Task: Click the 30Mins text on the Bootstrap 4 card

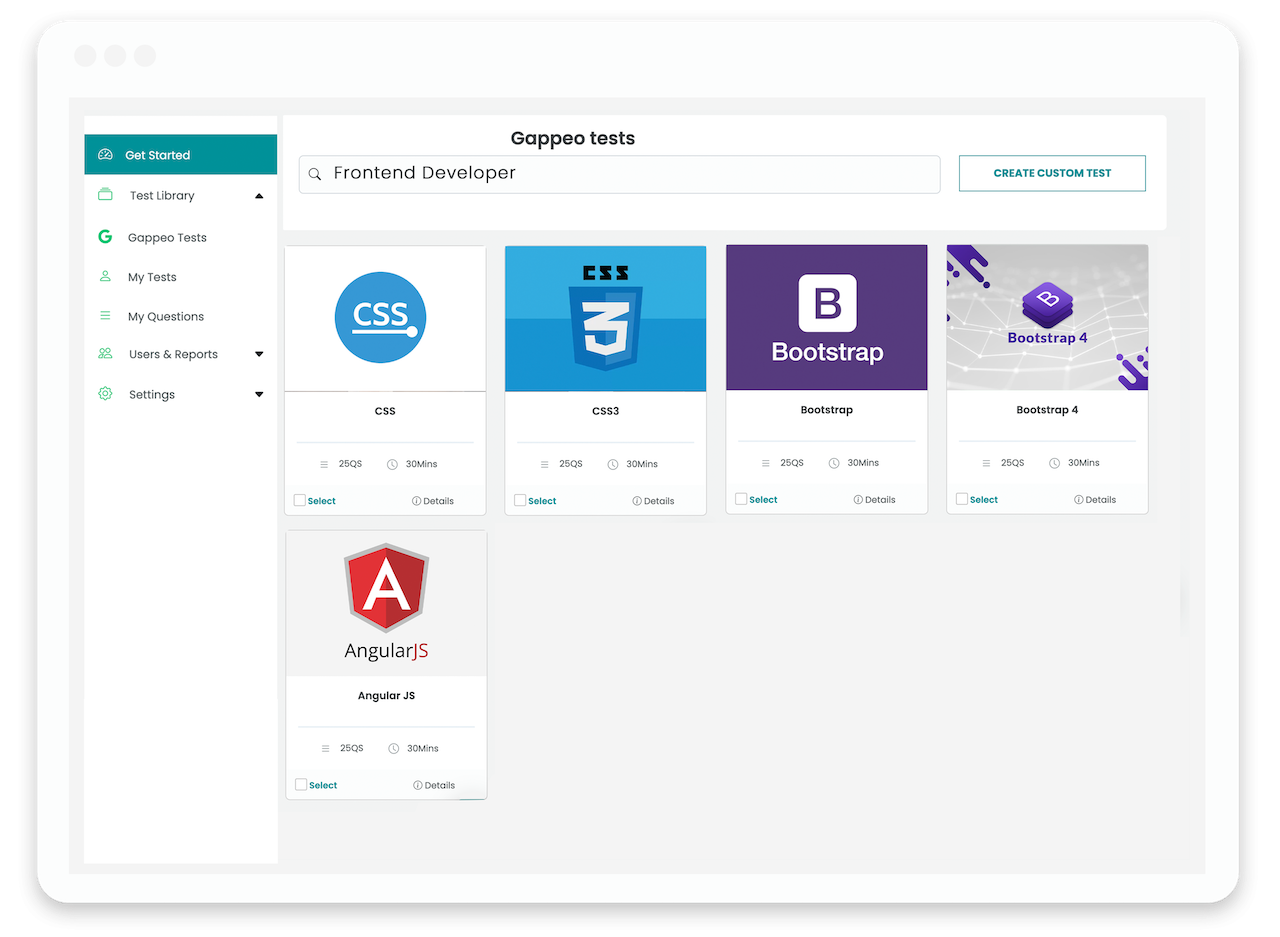Action: (1084, 463)
